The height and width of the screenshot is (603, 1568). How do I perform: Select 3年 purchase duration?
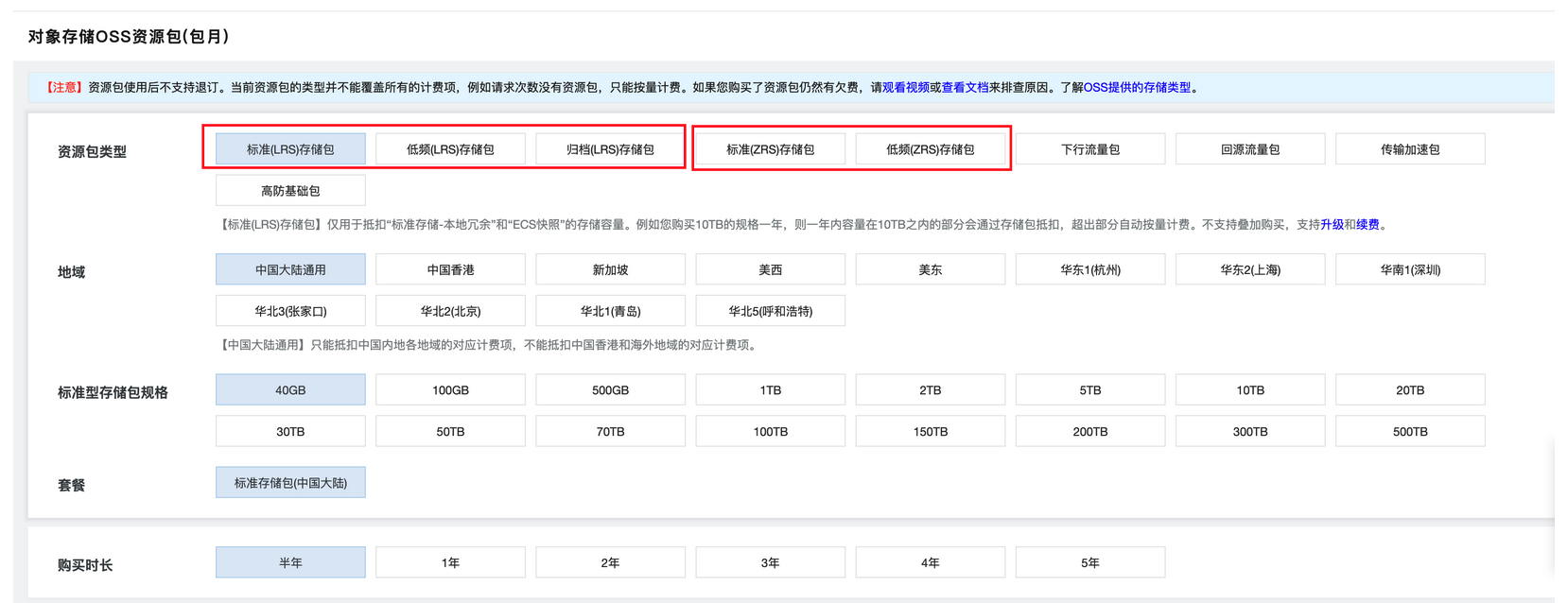coord(770,562)
